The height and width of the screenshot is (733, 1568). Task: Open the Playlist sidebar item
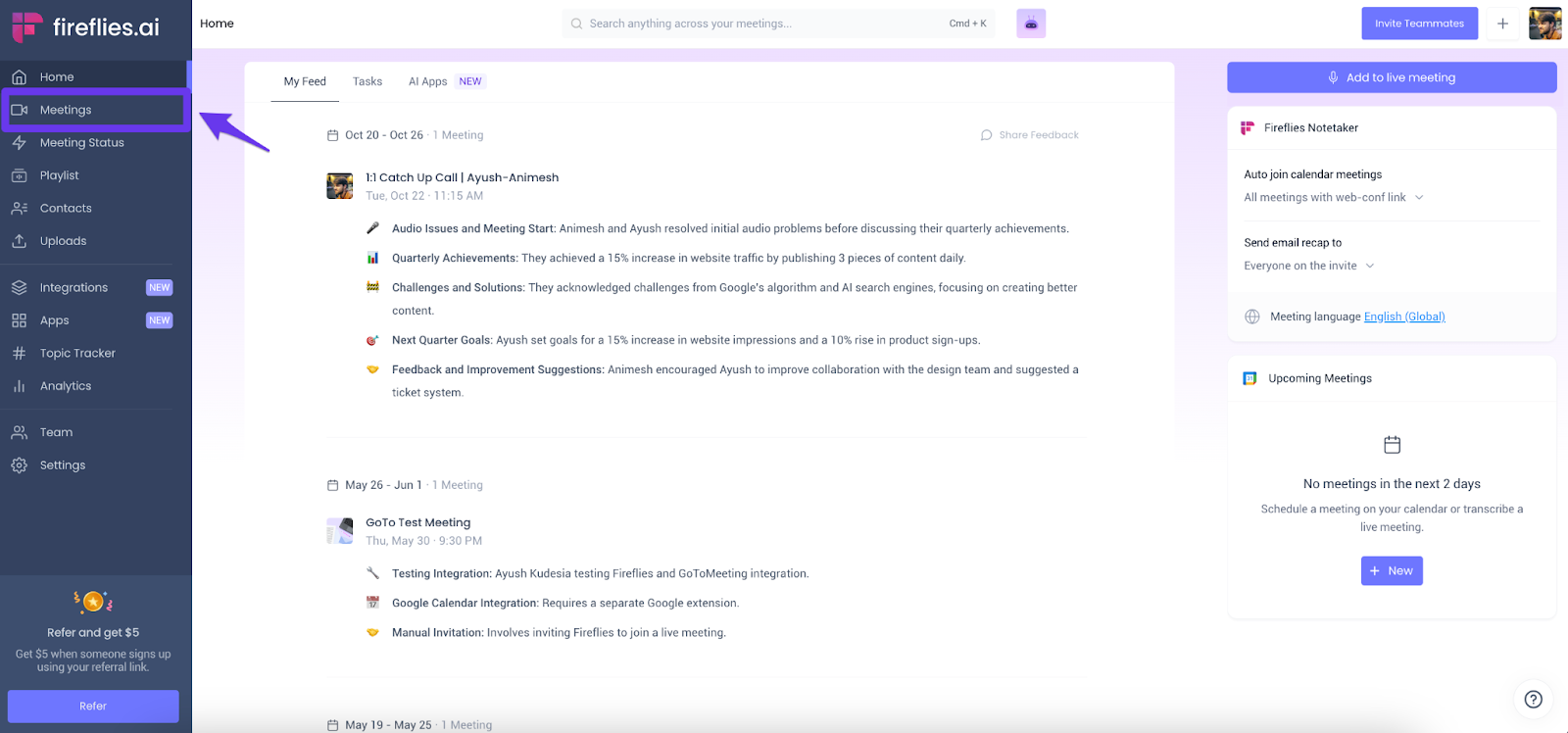pyautogui.click(x=93, y=175)
